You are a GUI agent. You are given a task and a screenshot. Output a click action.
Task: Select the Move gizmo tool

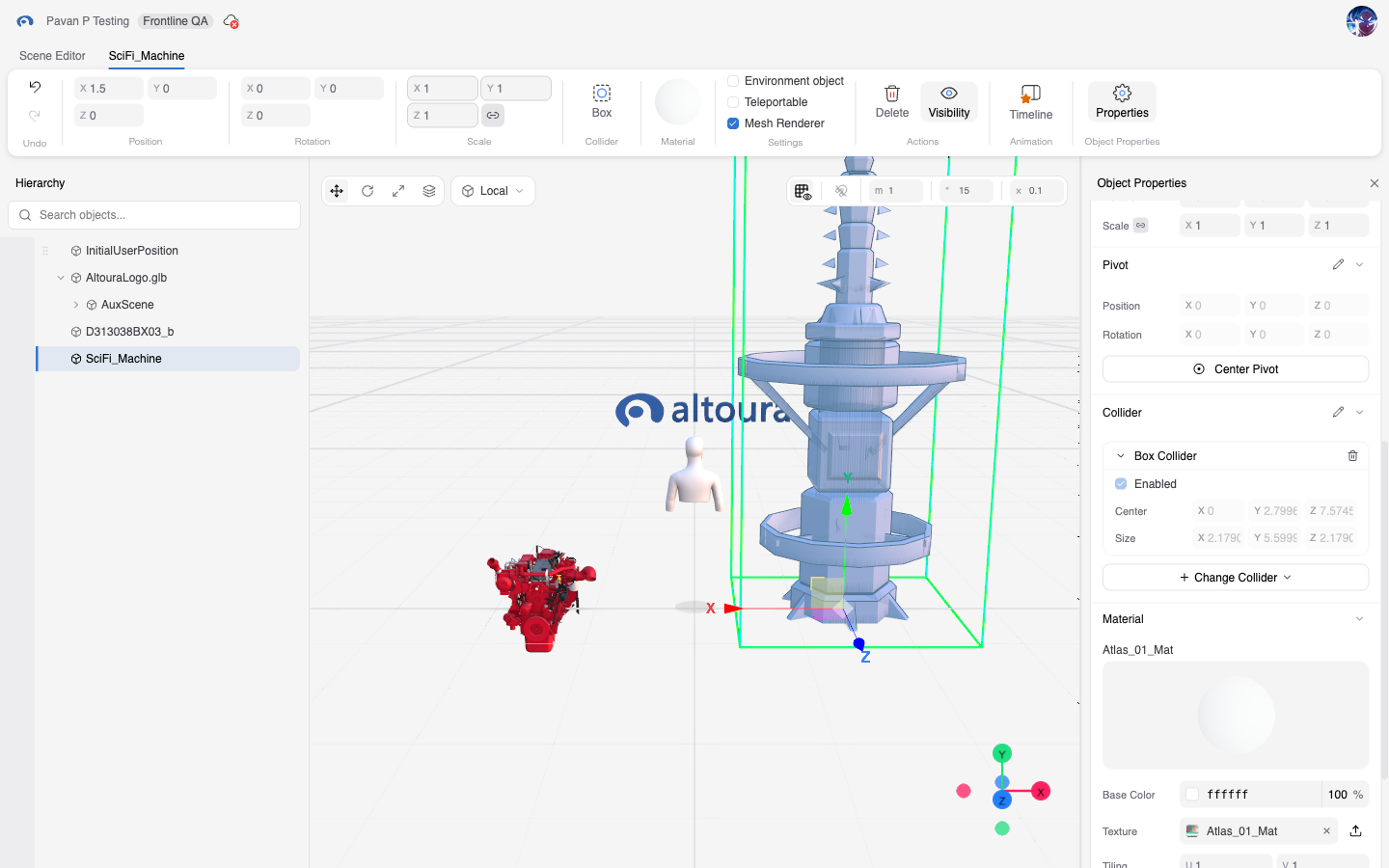point(337,191)
